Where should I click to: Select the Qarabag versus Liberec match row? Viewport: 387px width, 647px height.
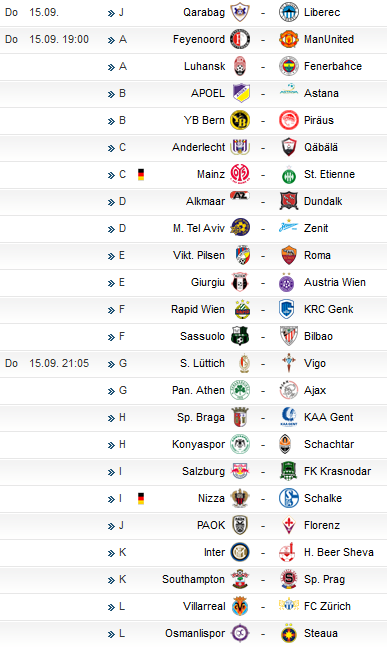pyautogui.click(x=194, y=12)
